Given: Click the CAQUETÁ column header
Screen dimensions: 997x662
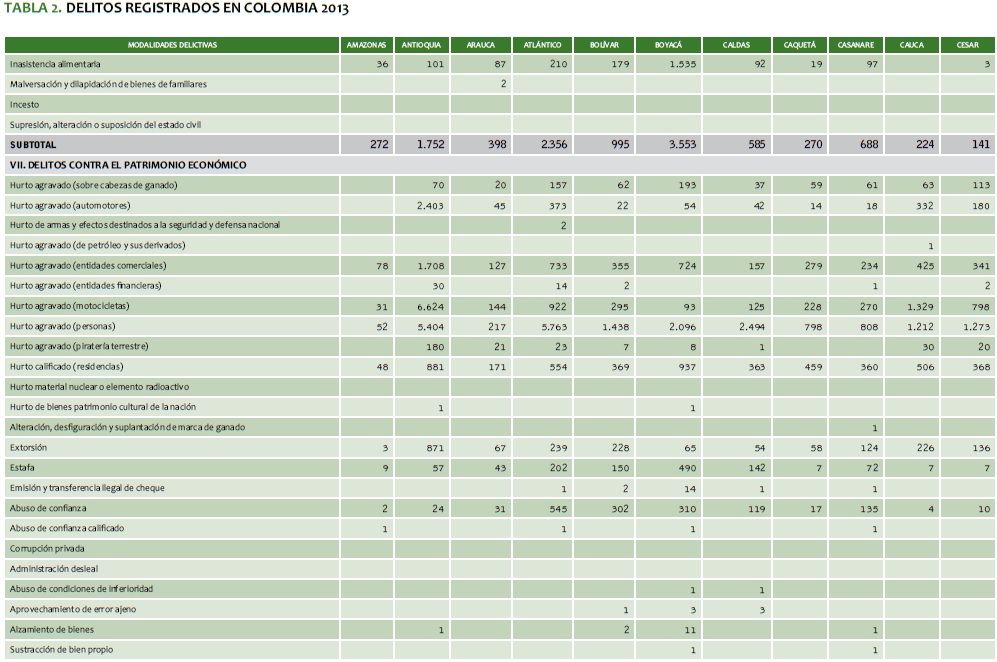Looking at the screenshot, I should [x=799, y=45].
